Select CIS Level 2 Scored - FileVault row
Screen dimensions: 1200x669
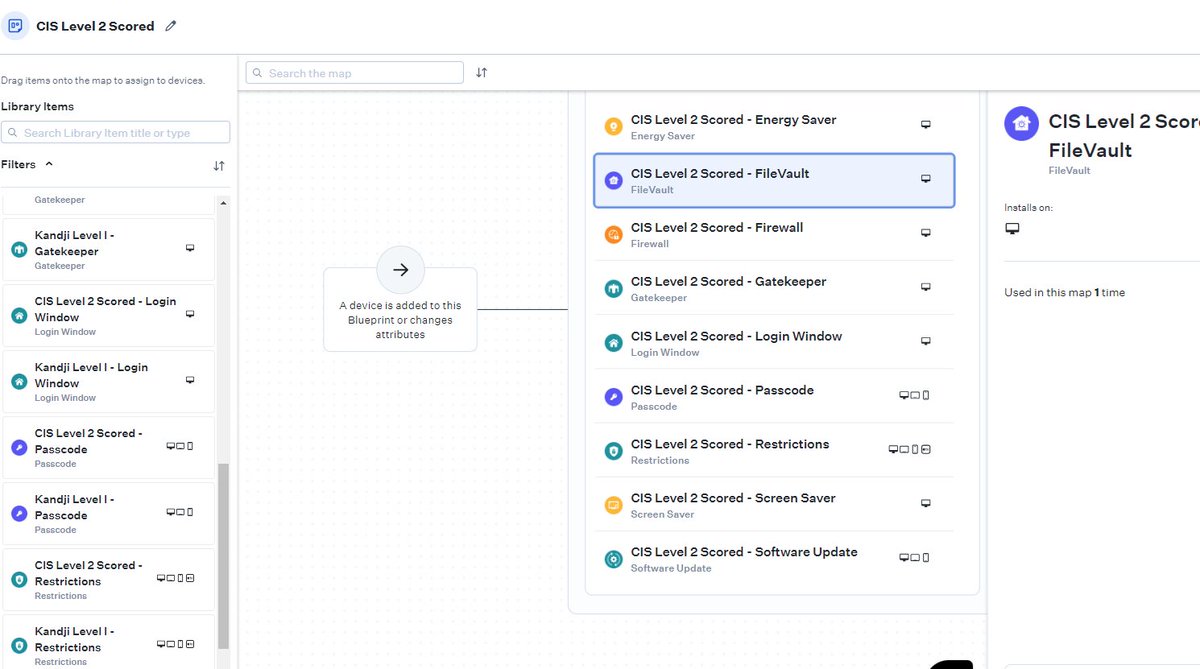[775, 181]
